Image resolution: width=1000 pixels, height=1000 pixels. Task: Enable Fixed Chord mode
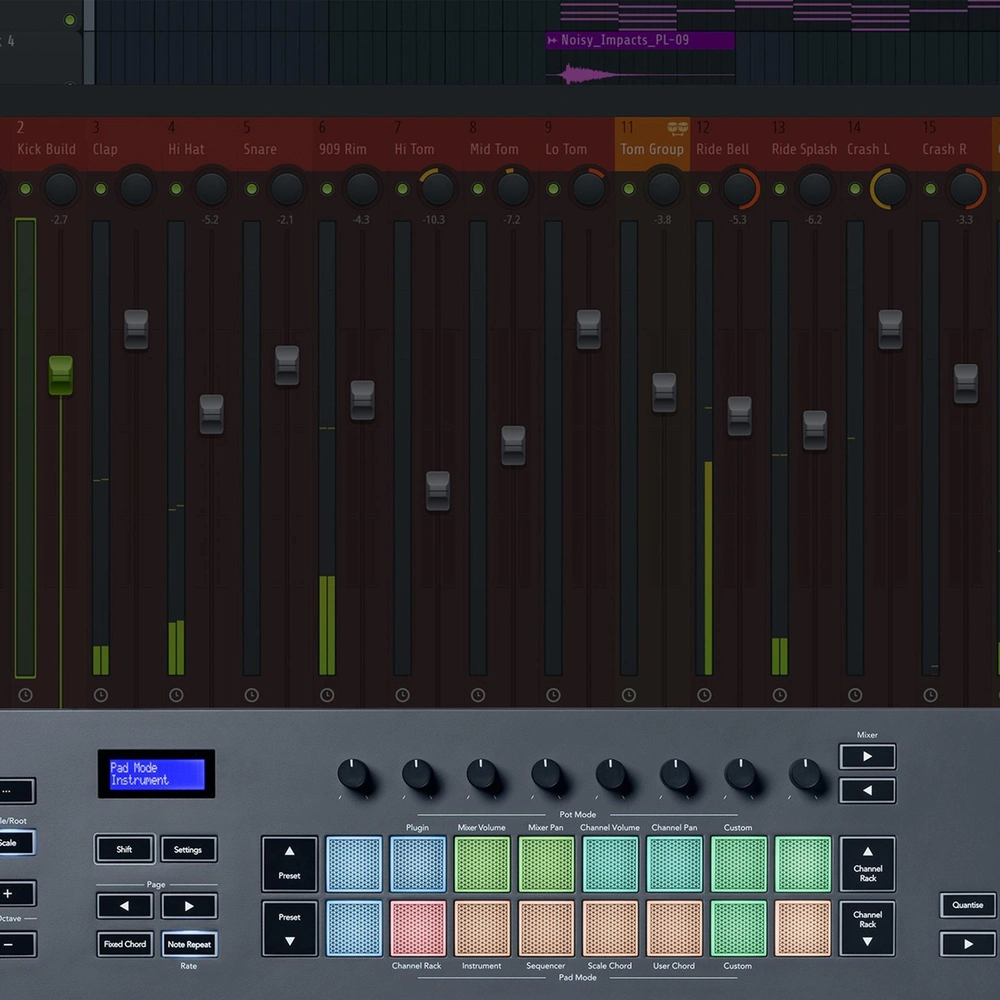coord(124,944)
